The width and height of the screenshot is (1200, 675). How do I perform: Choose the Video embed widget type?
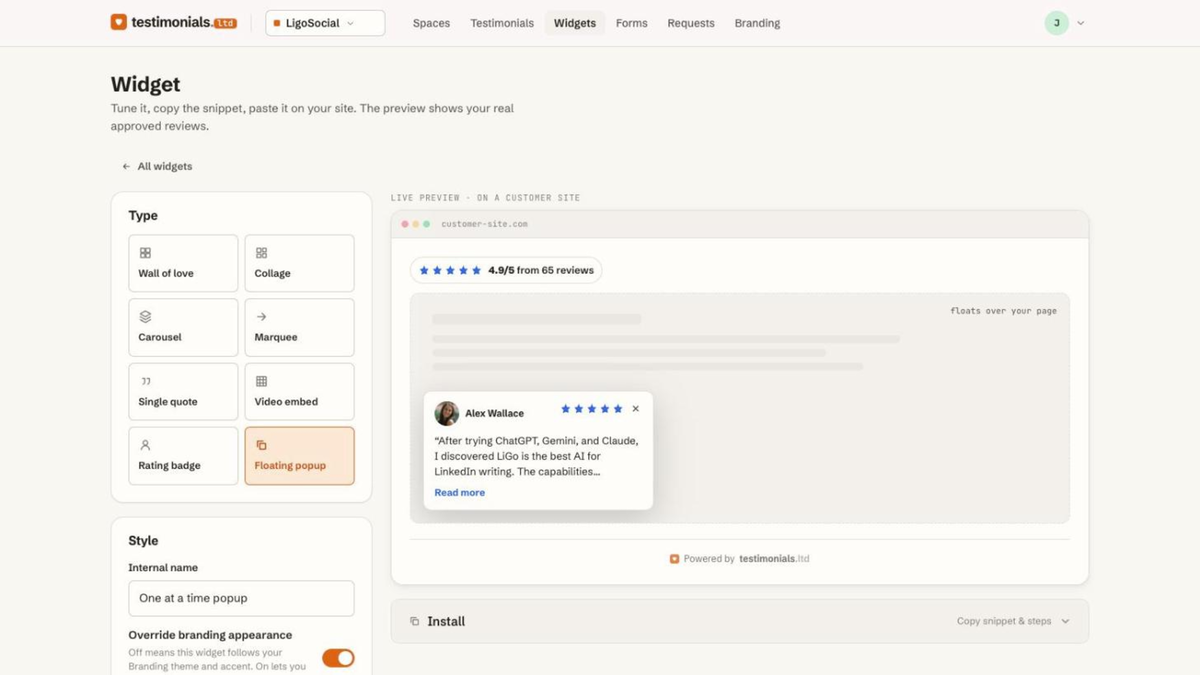pyautogui.click(x=299, y=391)
